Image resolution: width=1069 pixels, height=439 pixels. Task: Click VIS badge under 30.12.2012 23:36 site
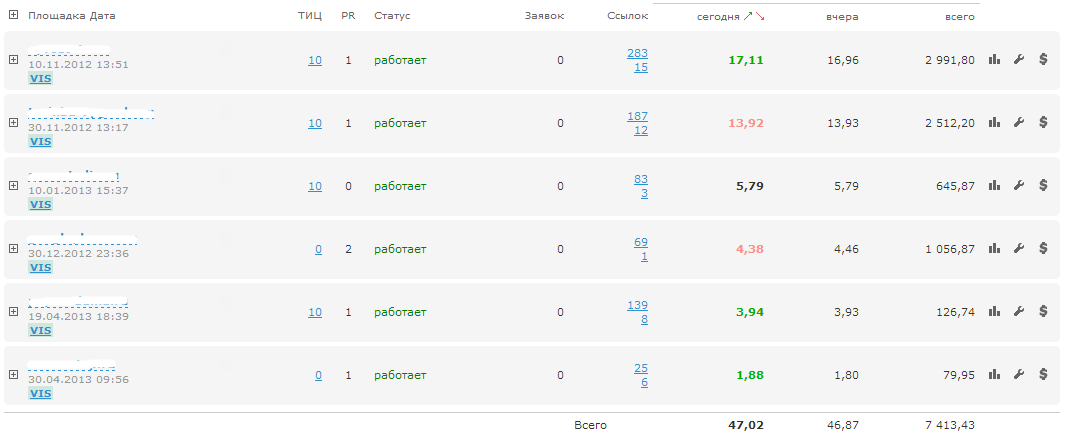[40, 268]
